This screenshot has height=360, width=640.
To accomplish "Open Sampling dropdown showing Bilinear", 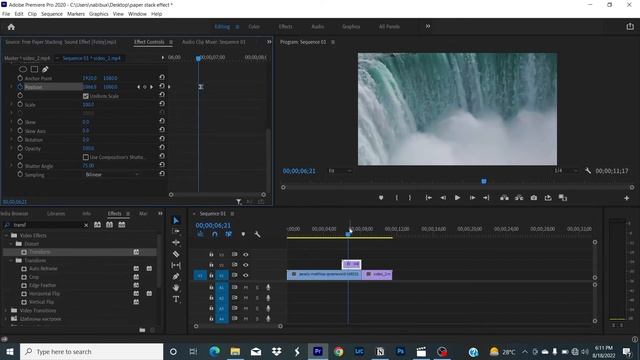I will (x=112, y=174).
